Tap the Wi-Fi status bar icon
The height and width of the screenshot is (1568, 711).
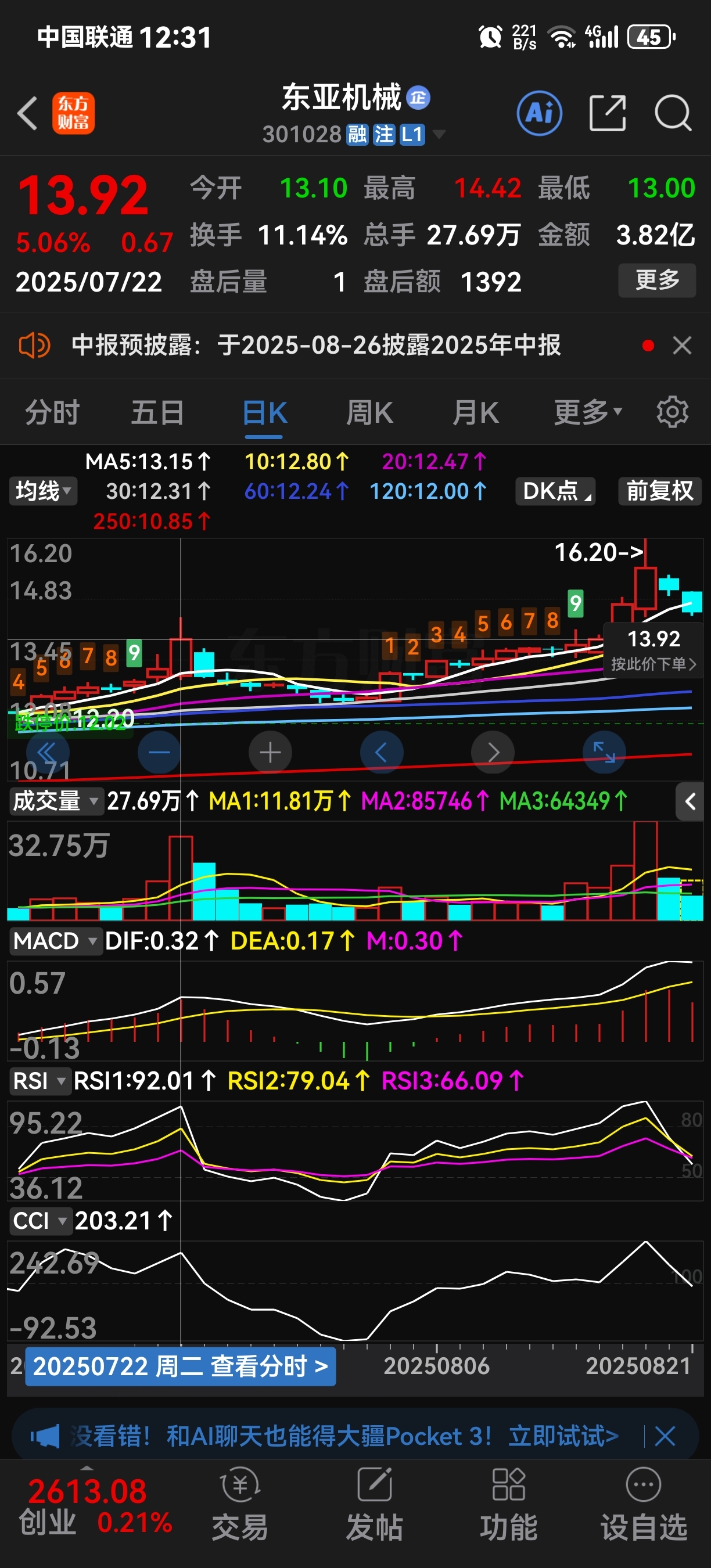click(x=562, y=37)
